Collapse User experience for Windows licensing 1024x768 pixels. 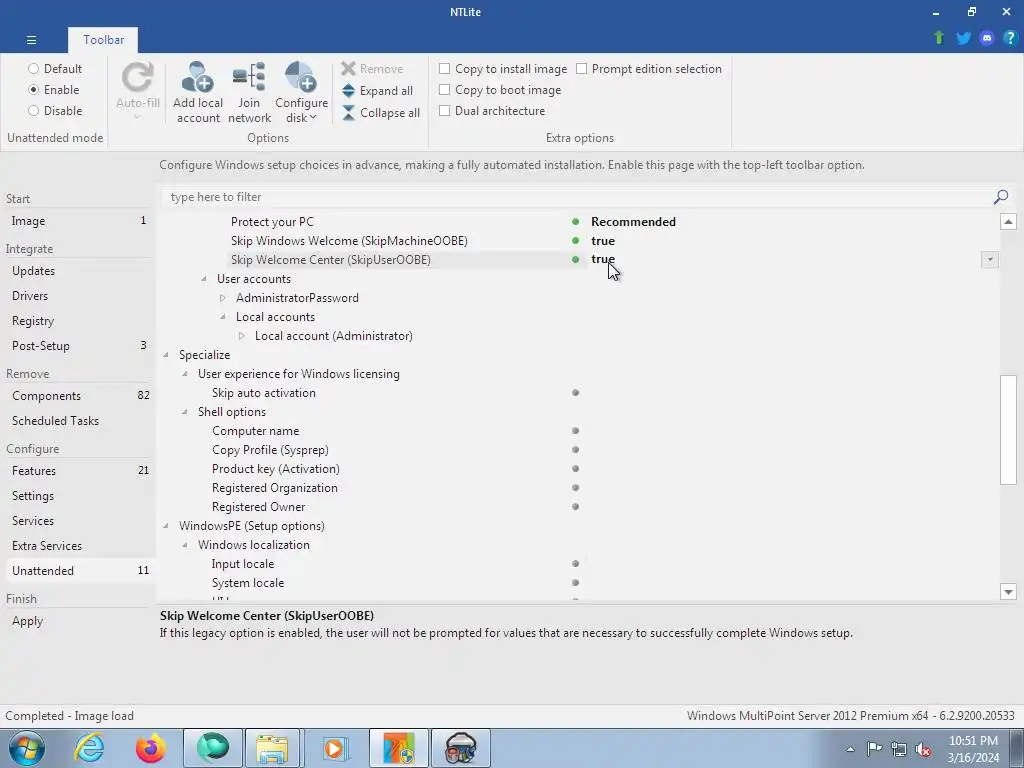click(185, 374)
